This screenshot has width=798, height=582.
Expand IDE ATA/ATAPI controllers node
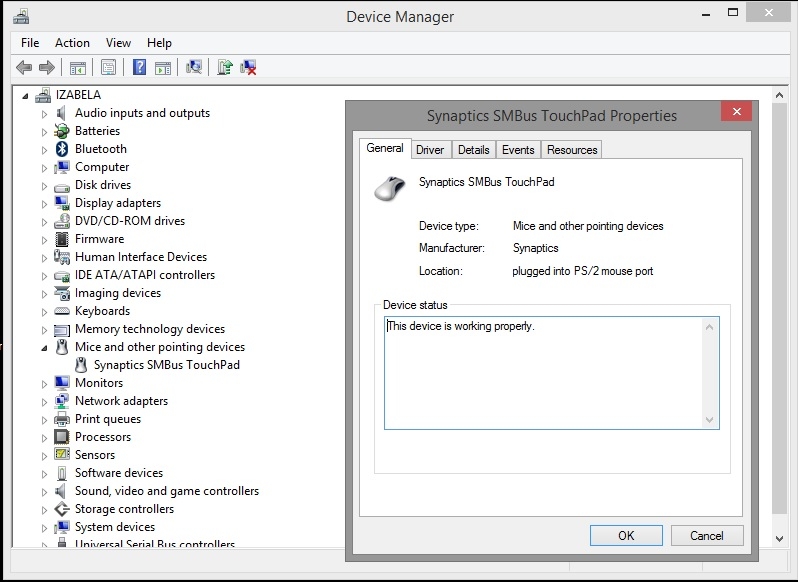[x=44, y=276]
